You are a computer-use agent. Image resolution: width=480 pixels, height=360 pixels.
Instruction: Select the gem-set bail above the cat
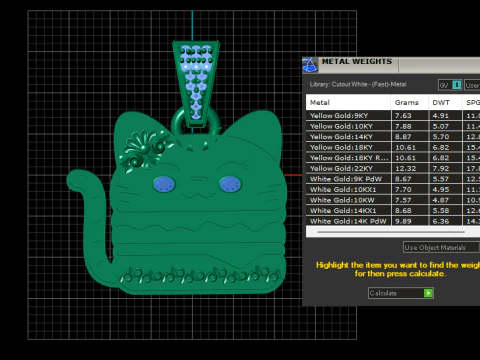click(x=196, y=83)
